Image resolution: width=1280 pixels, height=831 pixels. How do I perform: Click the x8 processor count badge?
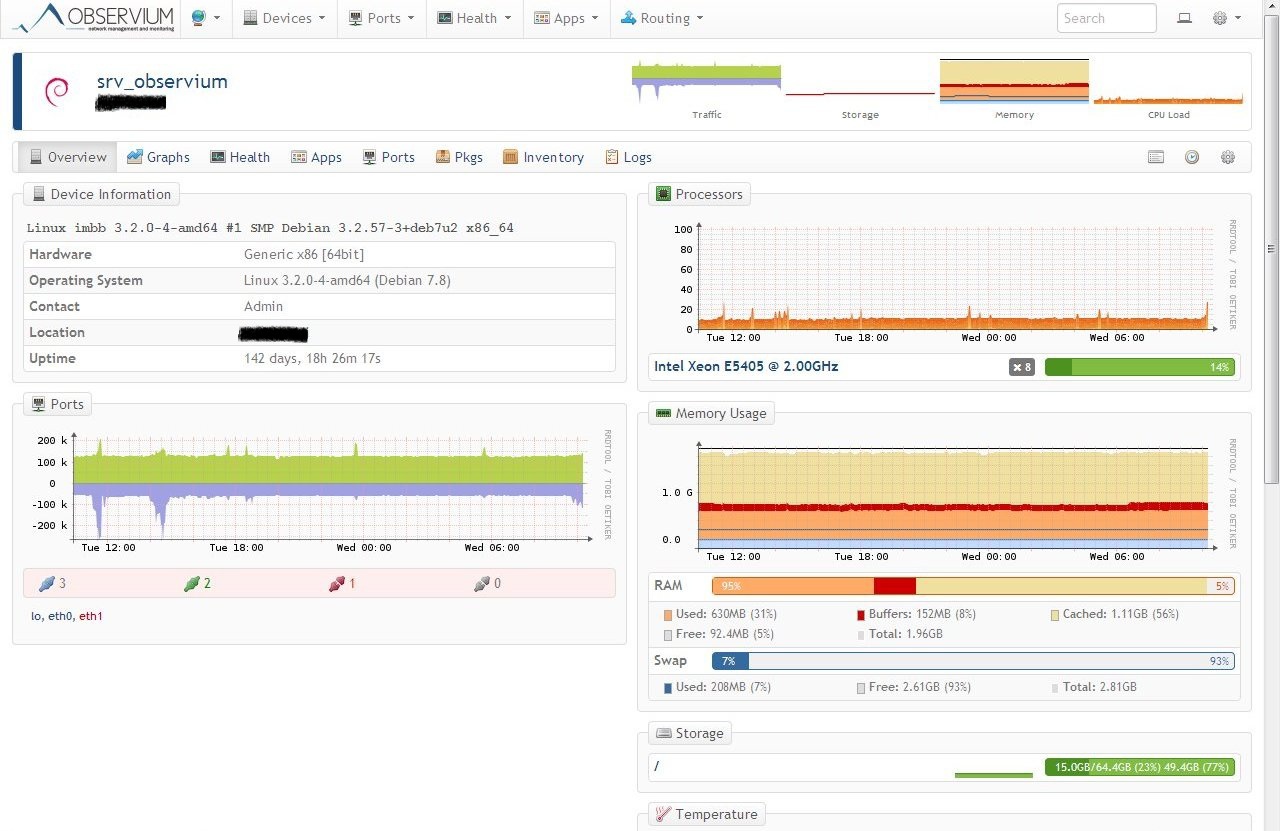coord(1021,367)
